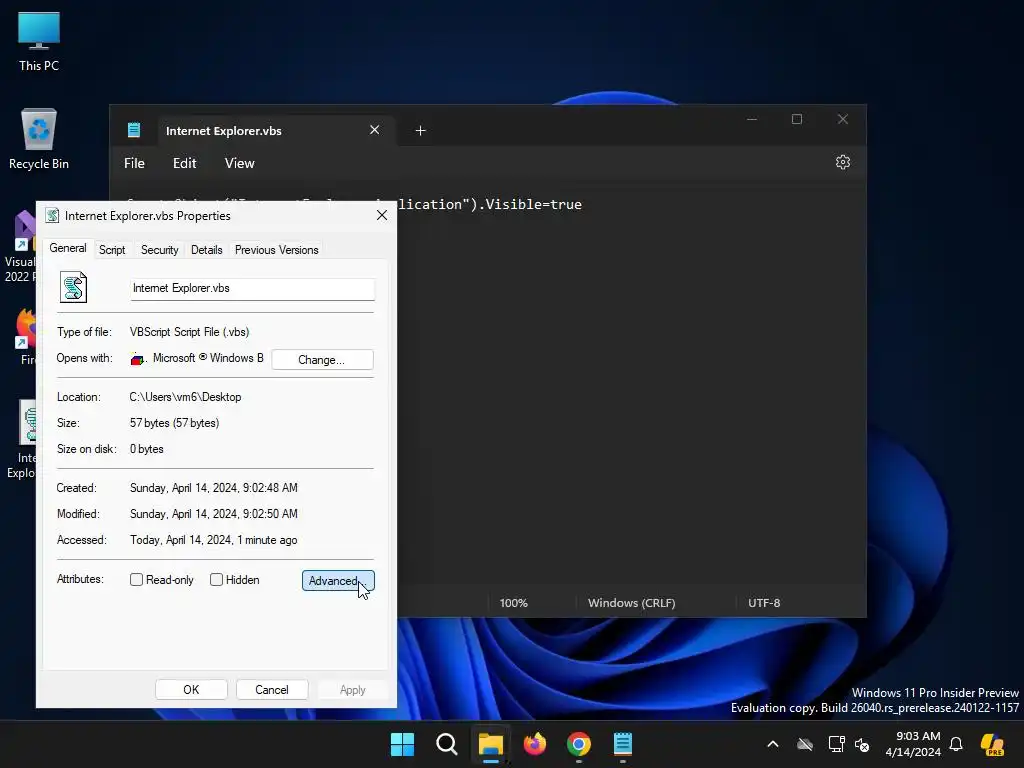Minimize the Notepad window
Image resolution: width=1024 pixels, height=768 pixels.
pos(752,120)
